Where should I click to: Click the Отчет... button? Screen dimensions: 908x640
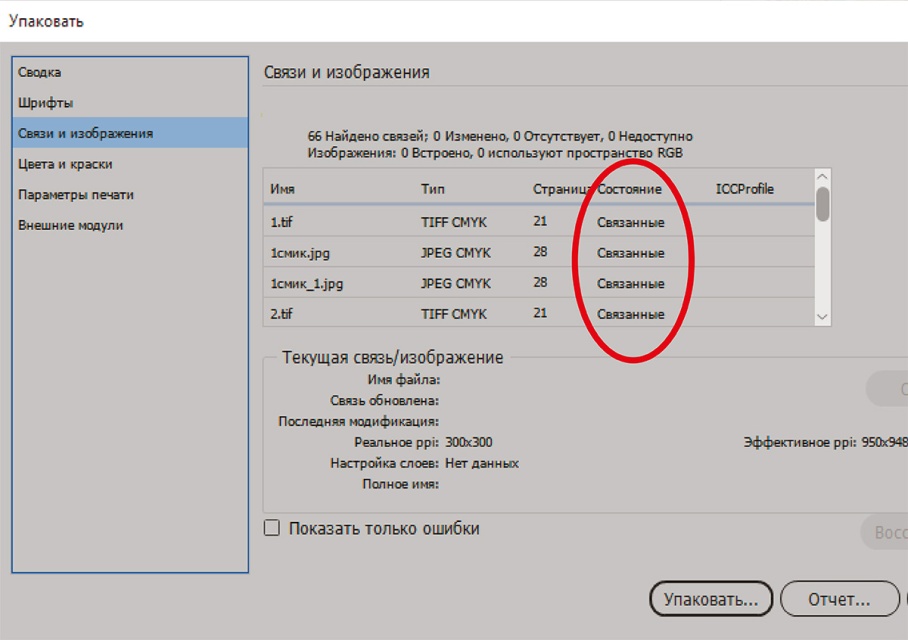click(839, 599)
